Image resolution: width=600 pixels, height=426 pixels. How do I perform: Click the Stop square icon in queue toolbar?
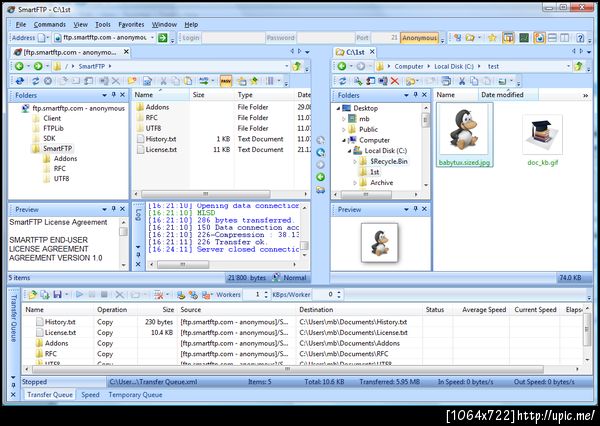104,294
